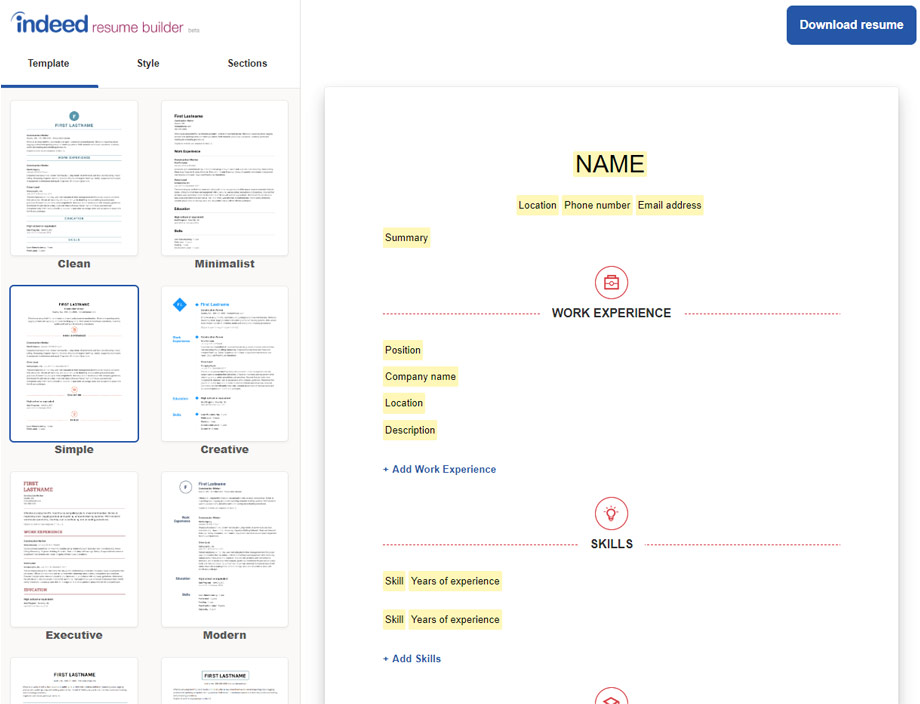The image size is (920, 704).
Task: Edit the Phone number field
Action: coord(597,205)
